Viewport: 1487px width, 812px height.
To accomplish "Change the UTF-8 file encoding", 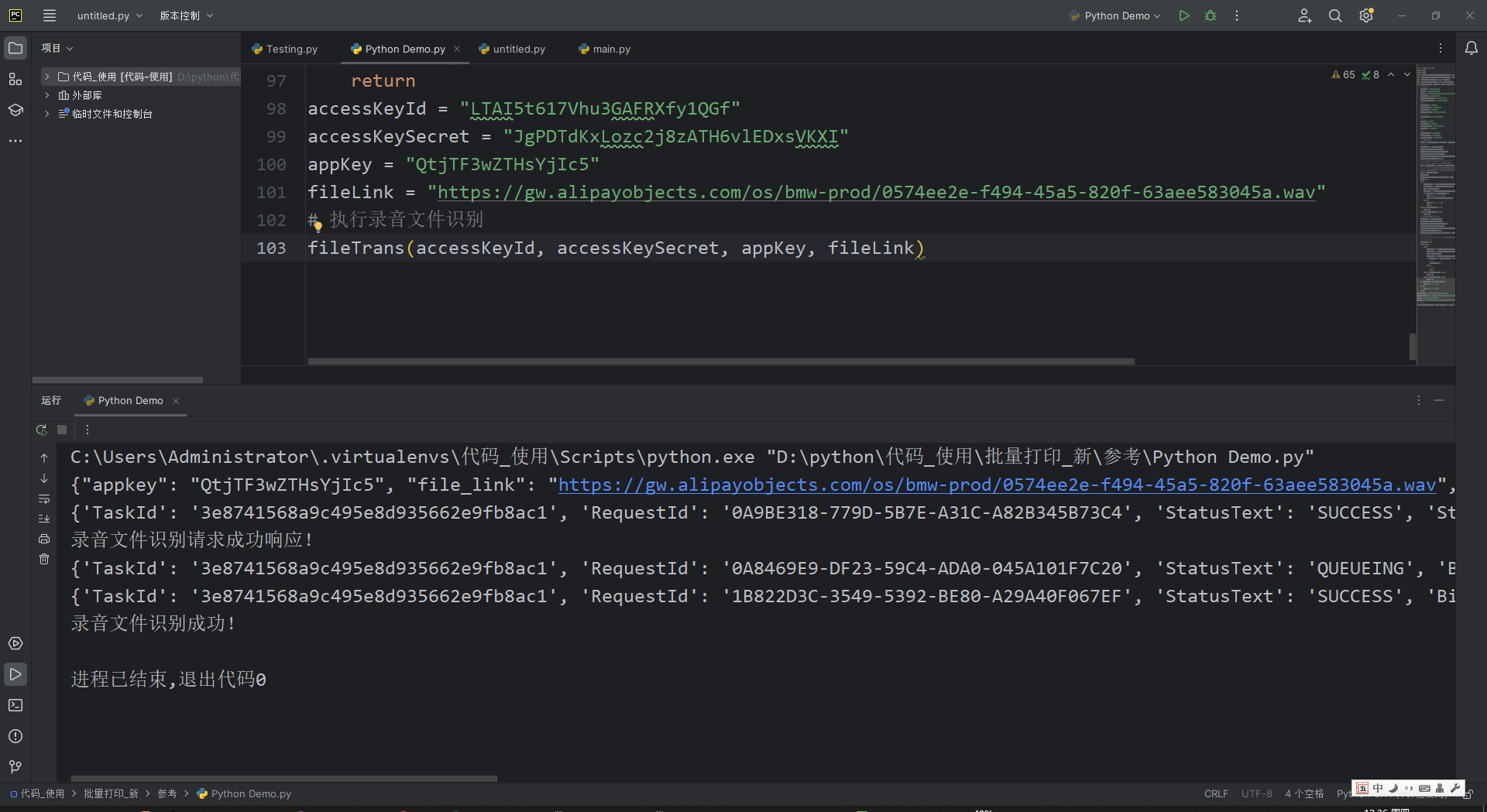I will [x=1256, y=793].
